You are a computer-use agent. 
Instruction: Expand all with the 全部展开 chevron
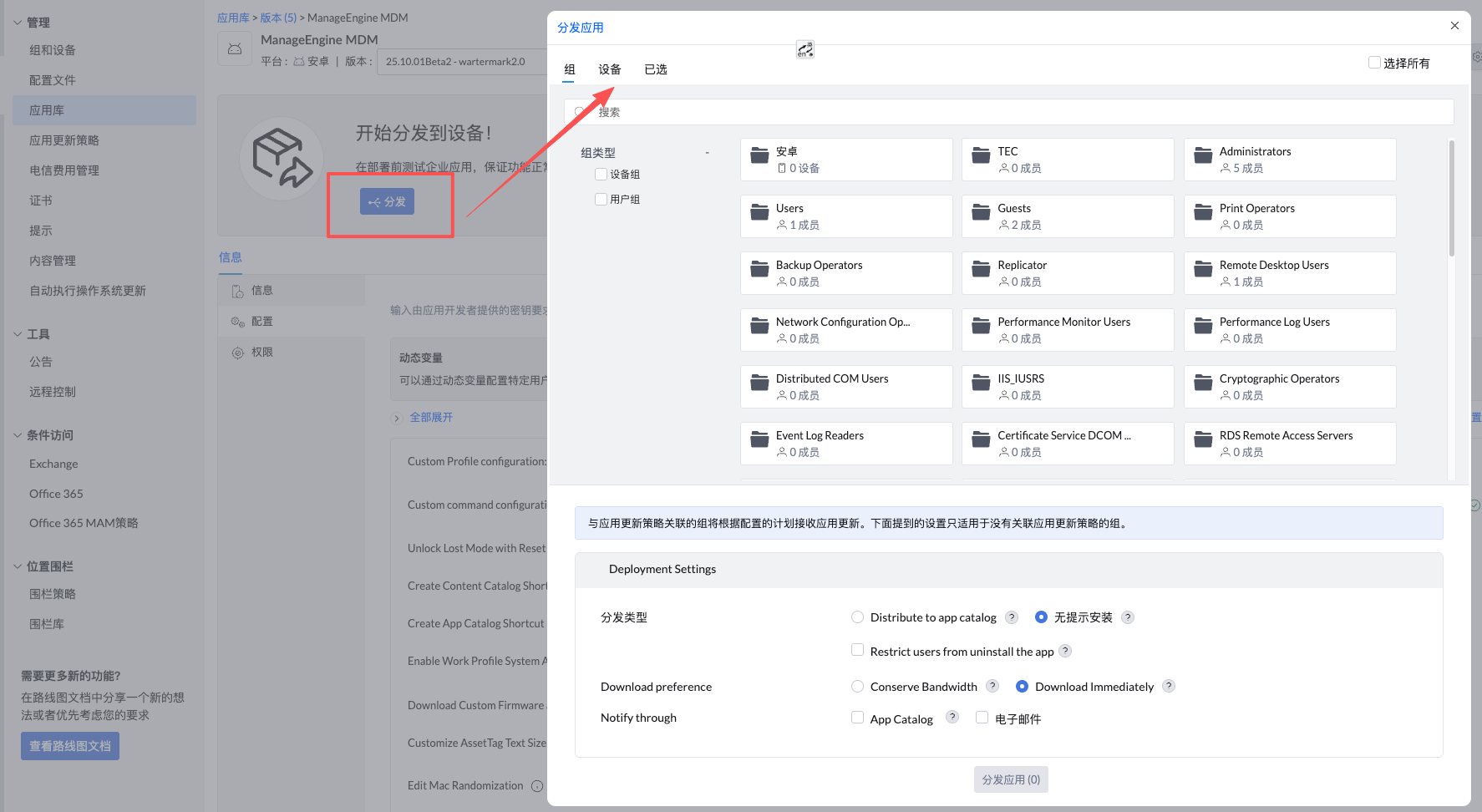coord(398,418)
